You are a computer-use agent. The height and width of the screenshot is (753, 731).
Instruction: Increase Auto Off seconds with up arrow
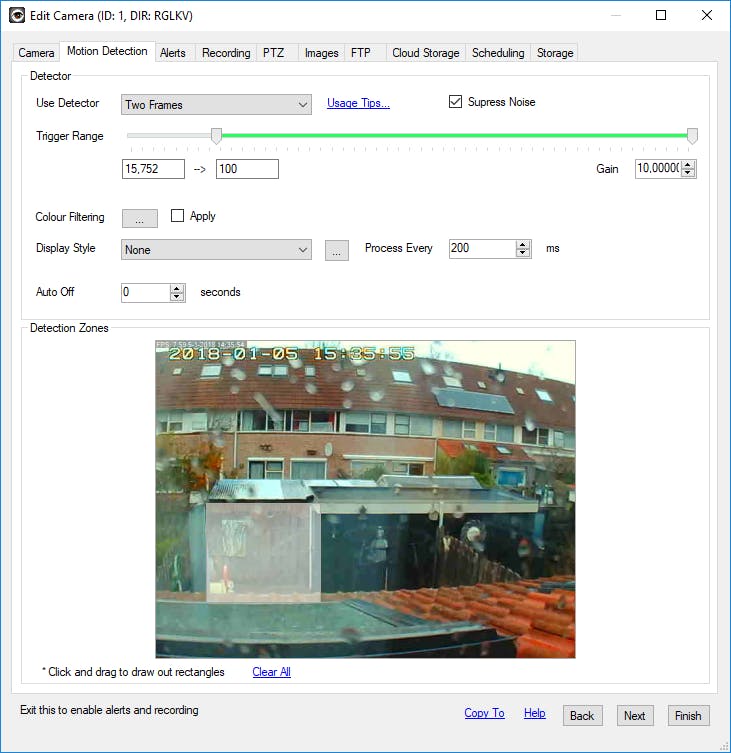coord(177,288)
